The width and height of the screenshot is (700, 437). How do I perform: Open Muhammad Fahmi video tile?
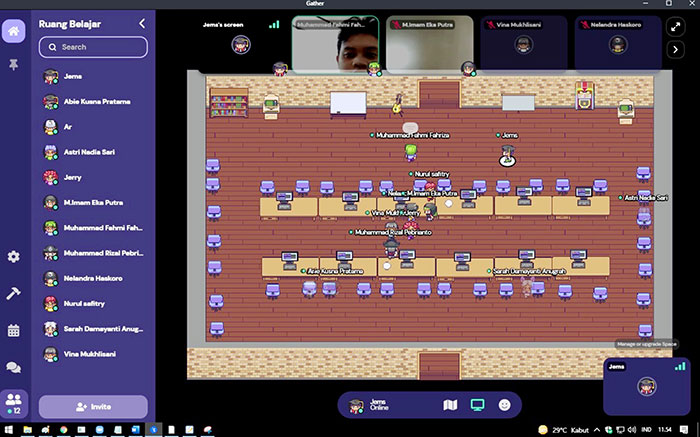pos(335,44)
